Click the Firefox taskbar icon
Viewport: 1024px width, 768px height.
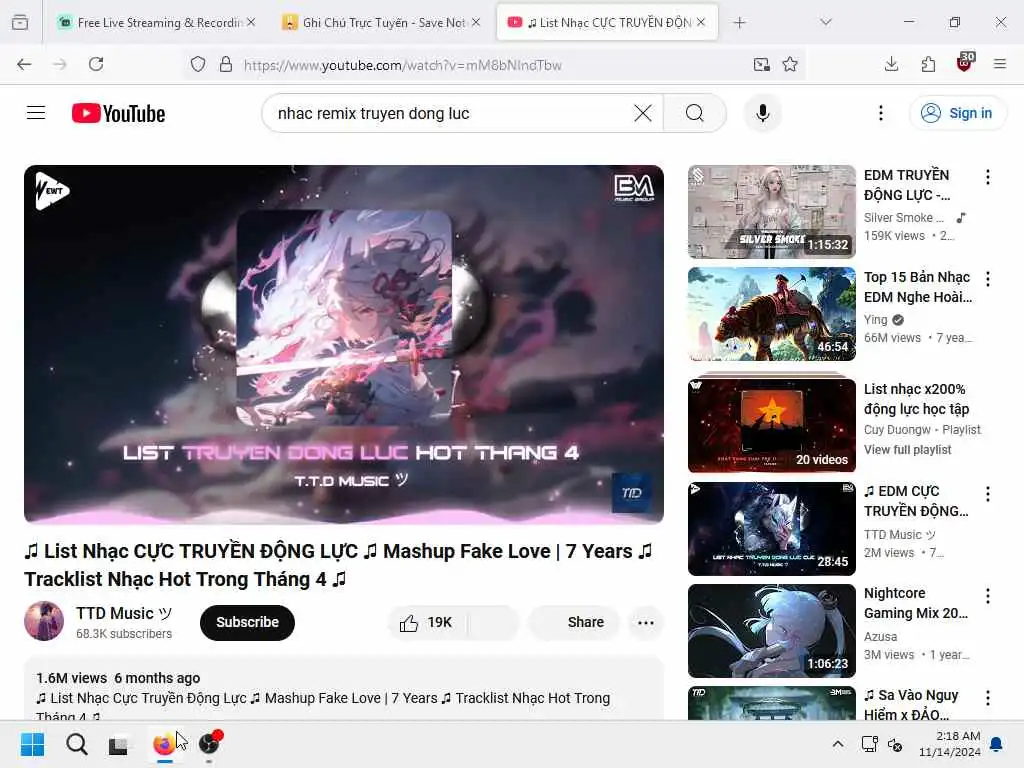163,744
